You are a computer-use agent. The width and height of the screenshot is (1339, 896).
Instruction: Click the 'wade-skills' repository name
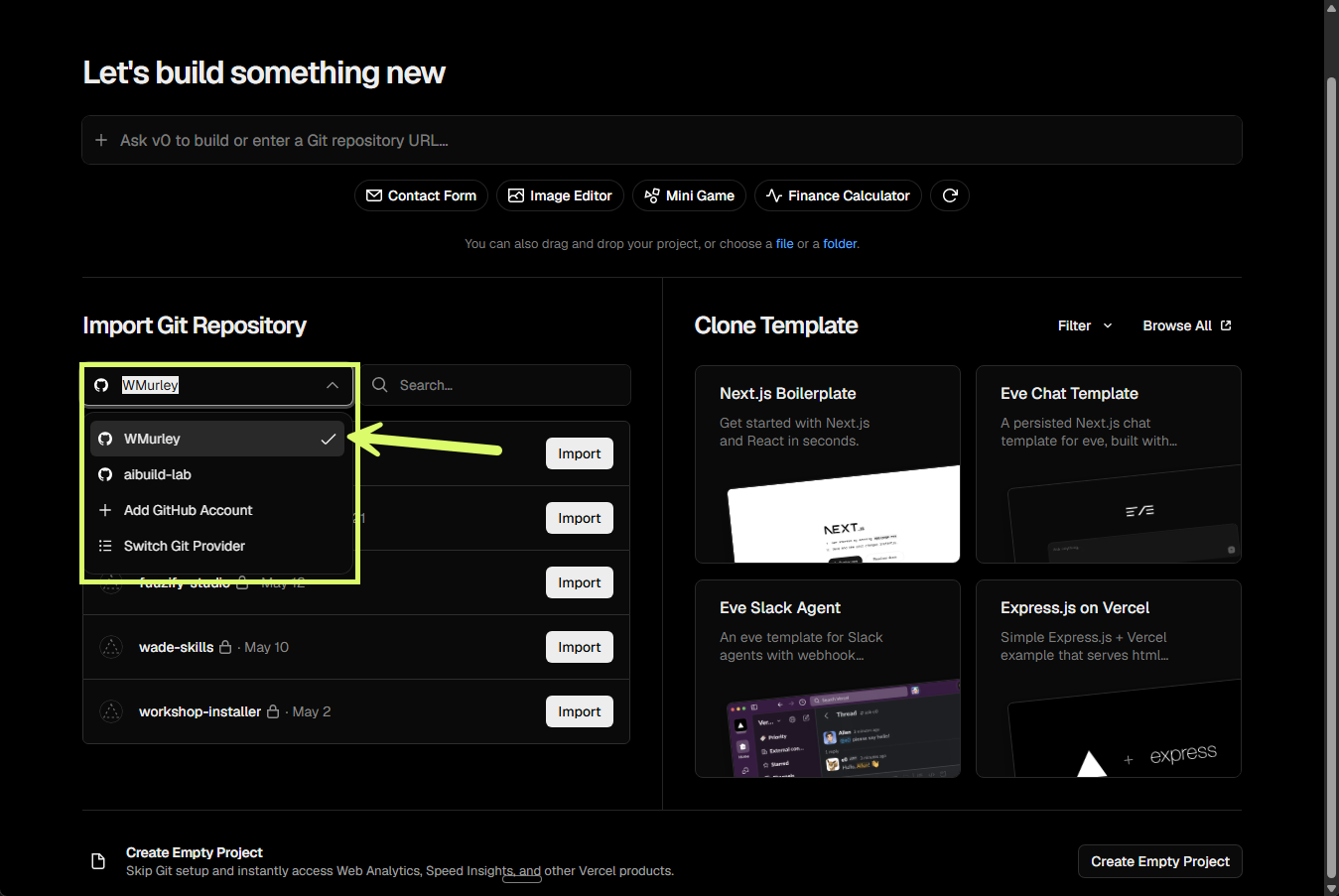[176, 647]
